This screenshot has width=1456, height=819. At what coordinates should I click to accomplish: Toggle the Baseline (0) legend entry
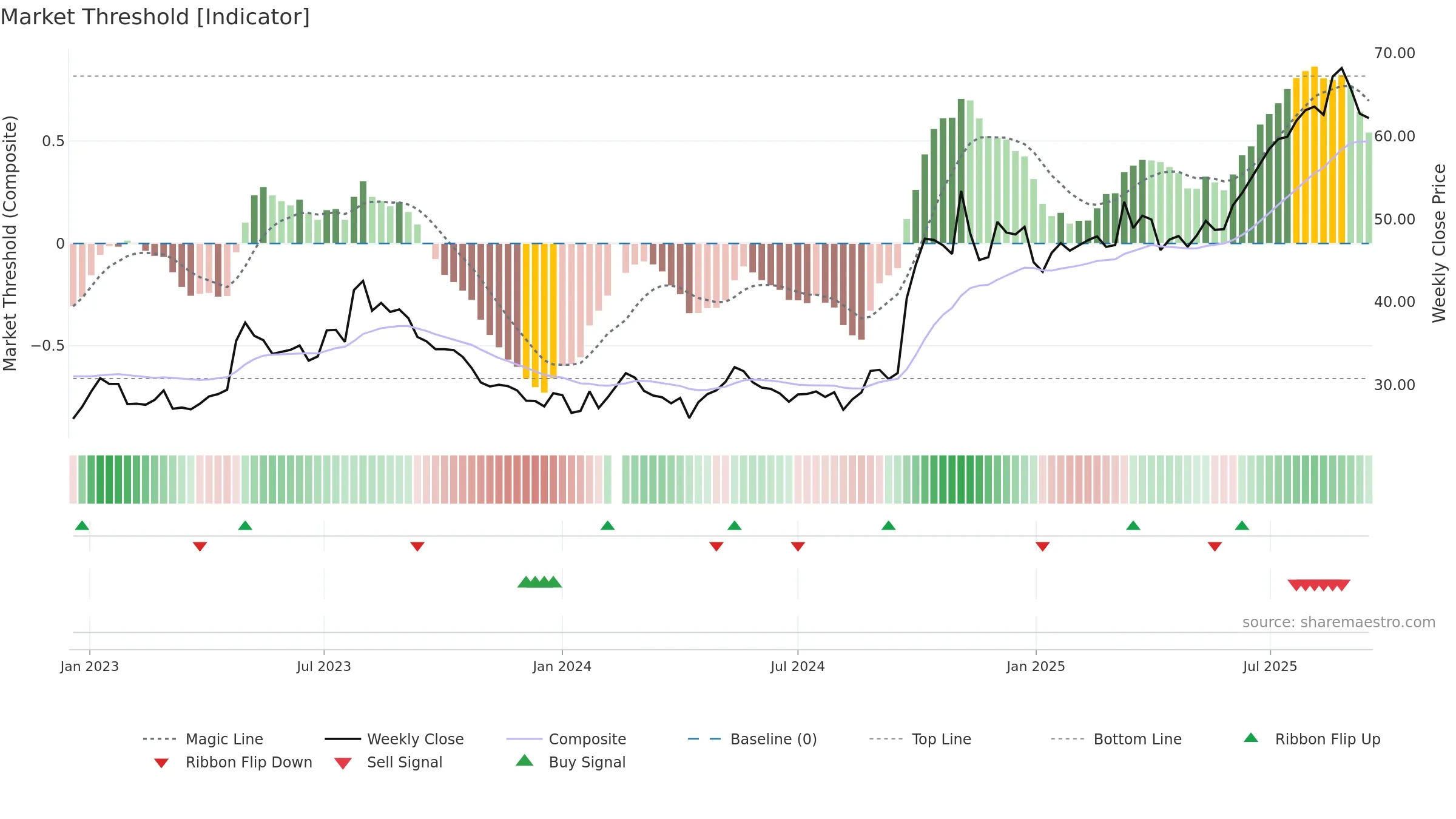752,739
